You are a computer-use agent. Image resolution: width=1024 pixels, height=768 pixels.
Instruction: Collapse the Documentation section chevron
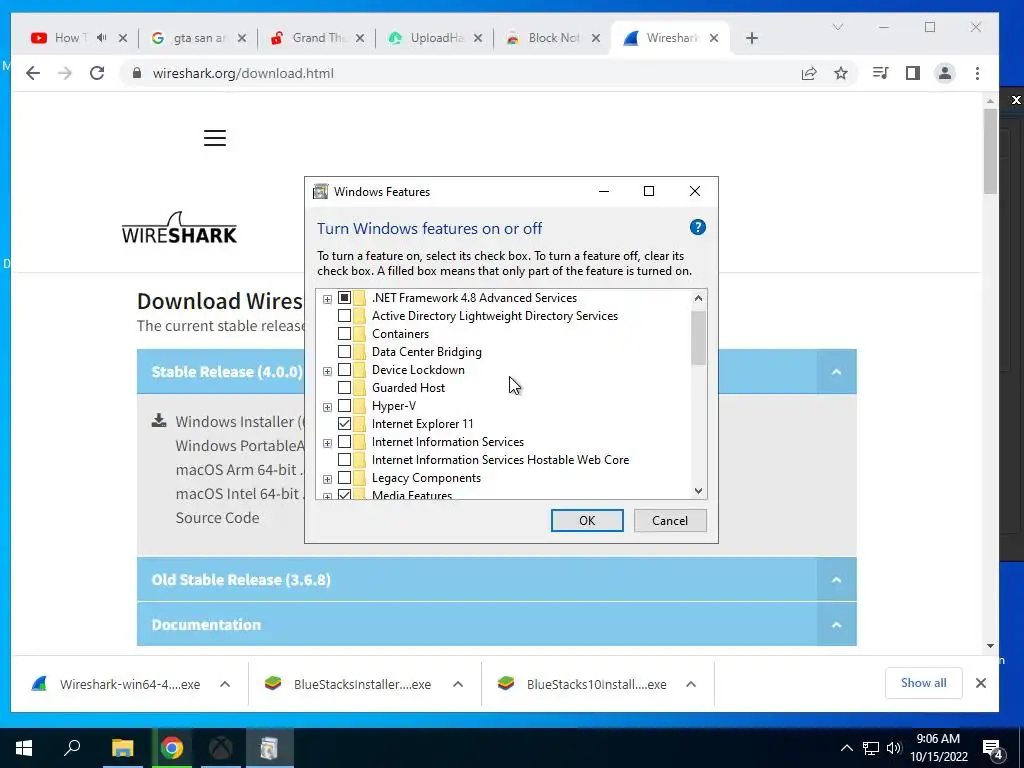836,625
